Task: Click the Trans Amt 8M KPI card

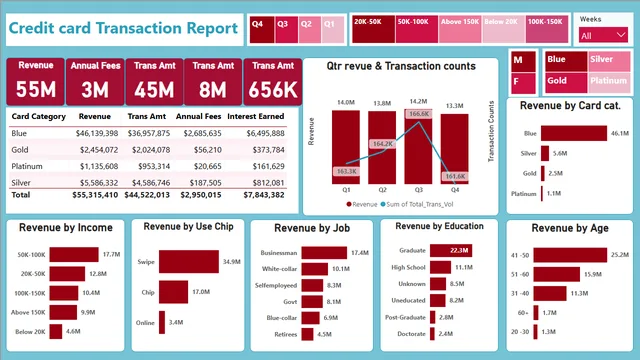Action: (213, 82)
